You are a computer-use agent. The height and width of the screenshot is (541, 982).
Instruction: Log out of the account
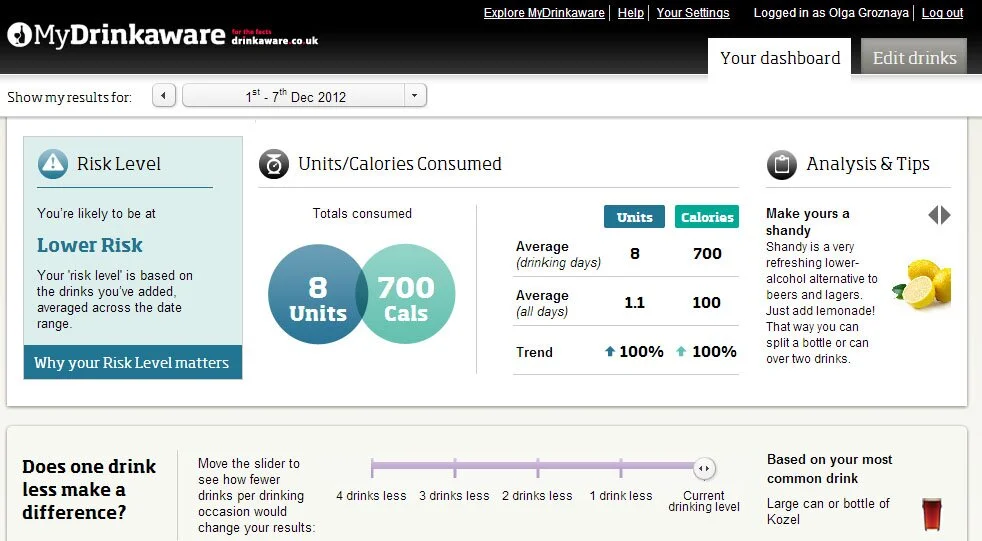[943, 13]
